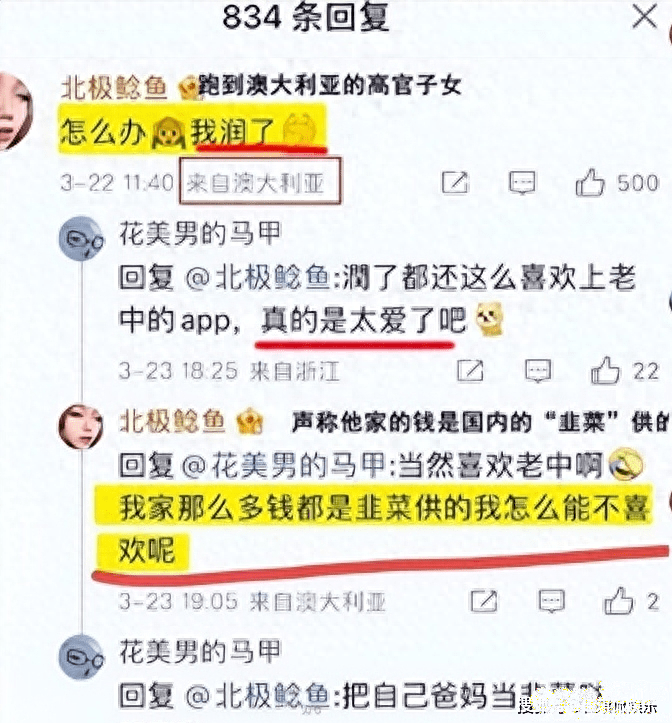Close the 834 replies panel
Screen dimensions: 672x723
point(644,17)
